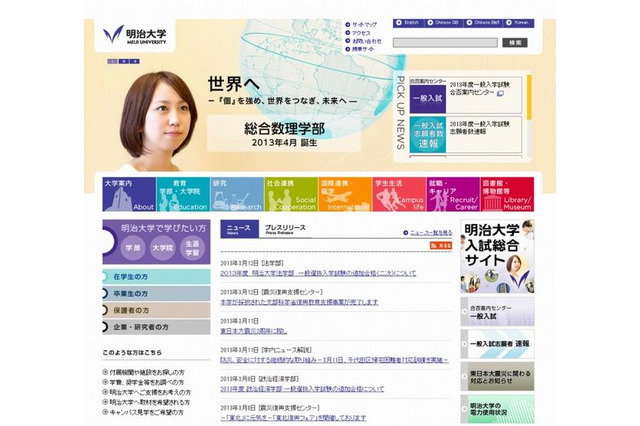Open 図書館 Library/Museum navigation tile
The width and height of the screenshot is (640, 426).
tap(507, 194)
